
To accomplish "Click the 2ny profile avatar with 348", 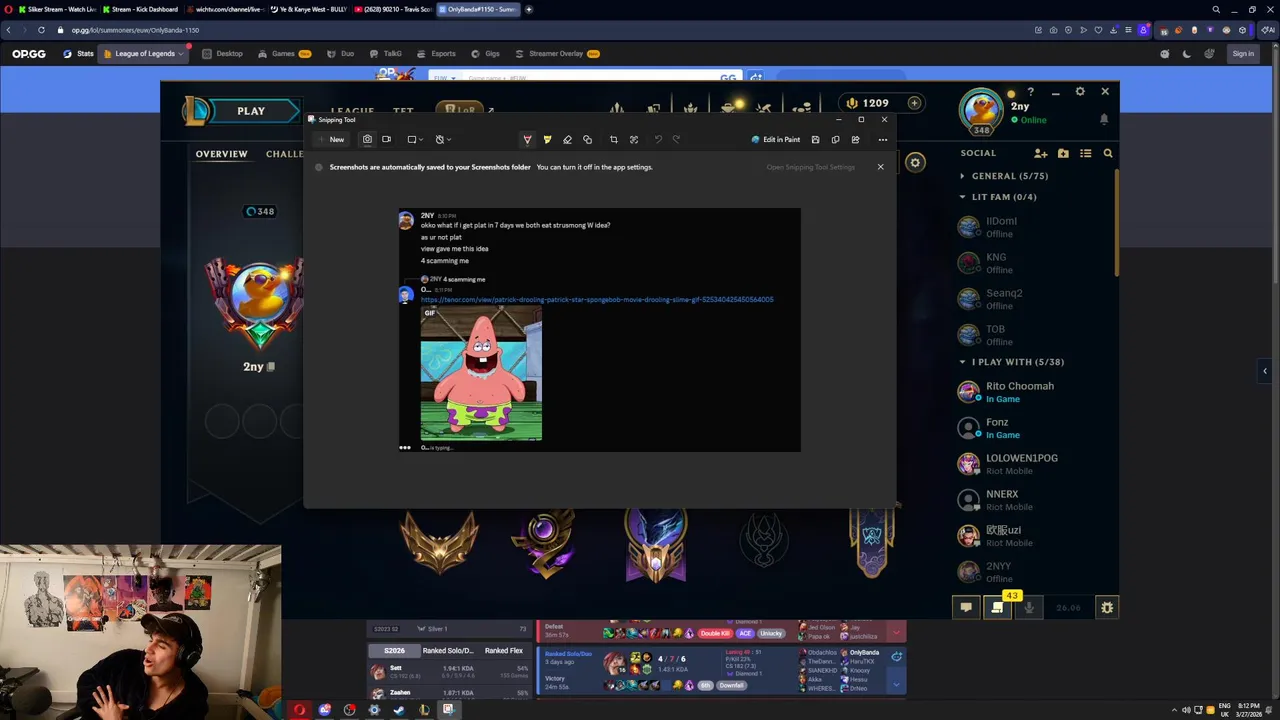I will pyautogui.click(x=982, y=111).
